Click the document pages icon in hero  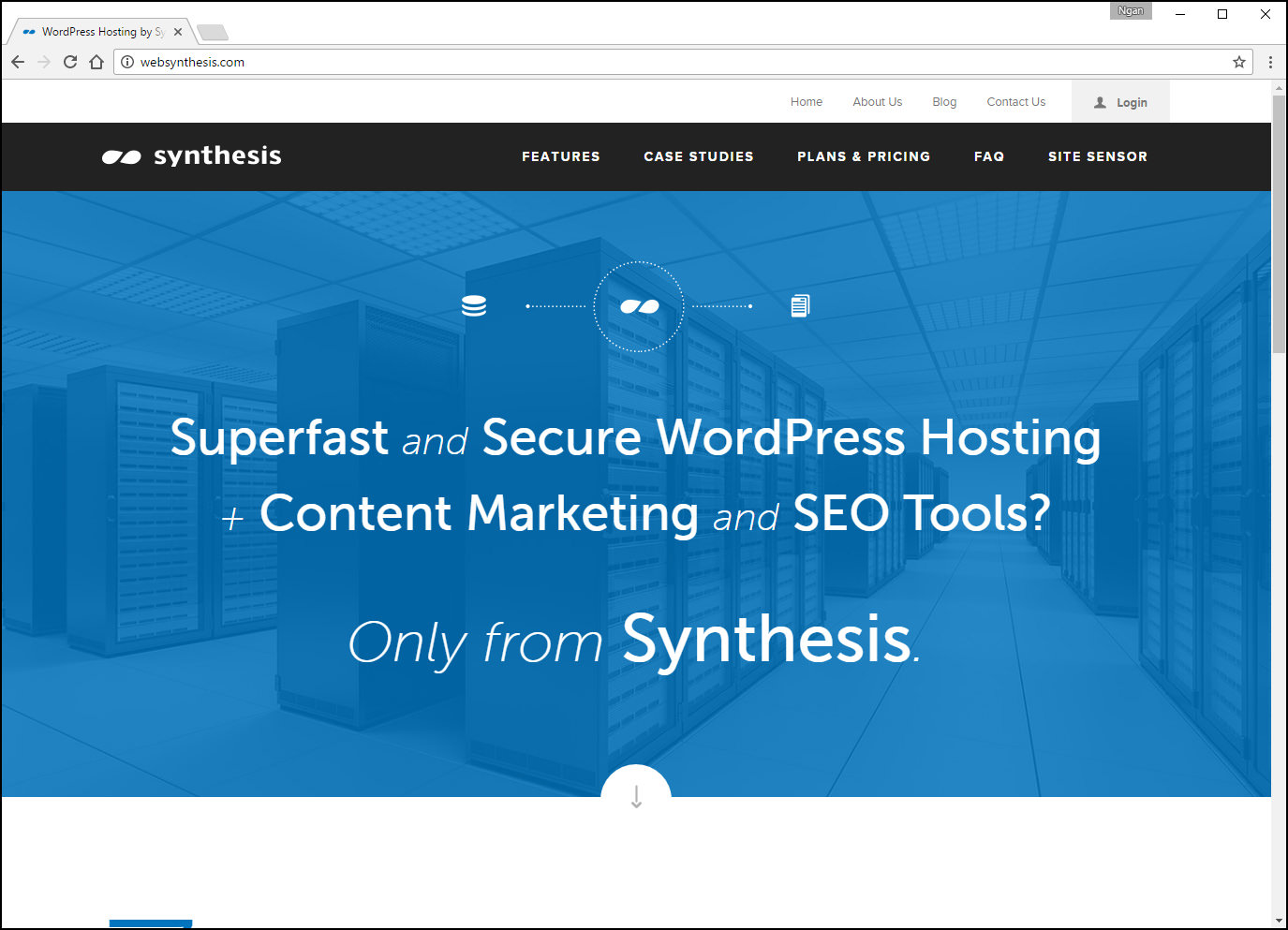point(800,305)
